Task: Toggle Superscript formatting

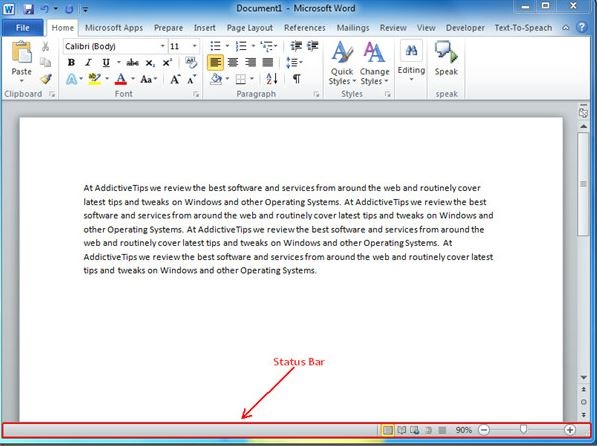Action: click(x=167, y=62)
